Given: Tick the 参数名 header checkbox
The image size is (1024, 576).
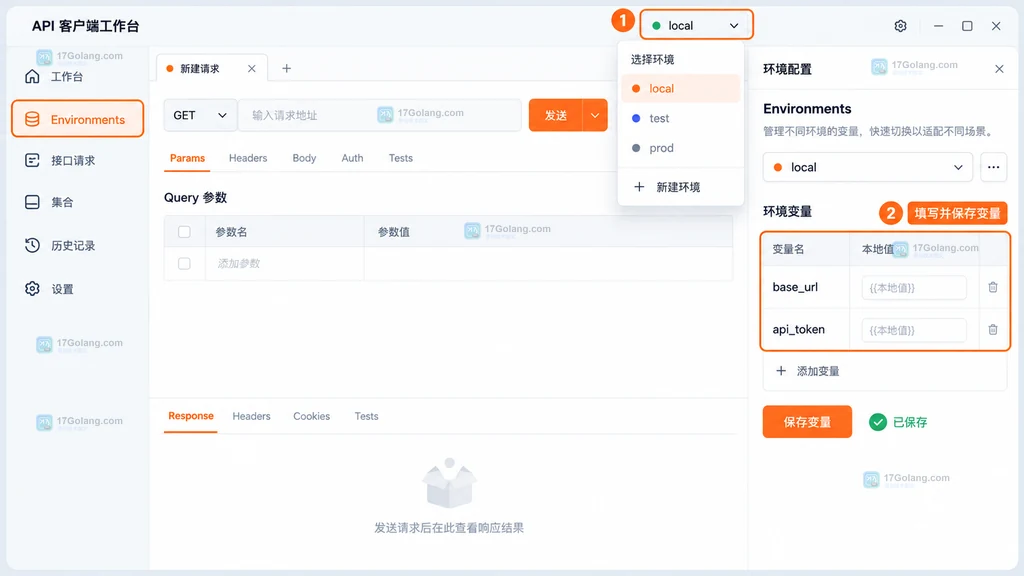Looking at the screenshot, I should [184, 232].
